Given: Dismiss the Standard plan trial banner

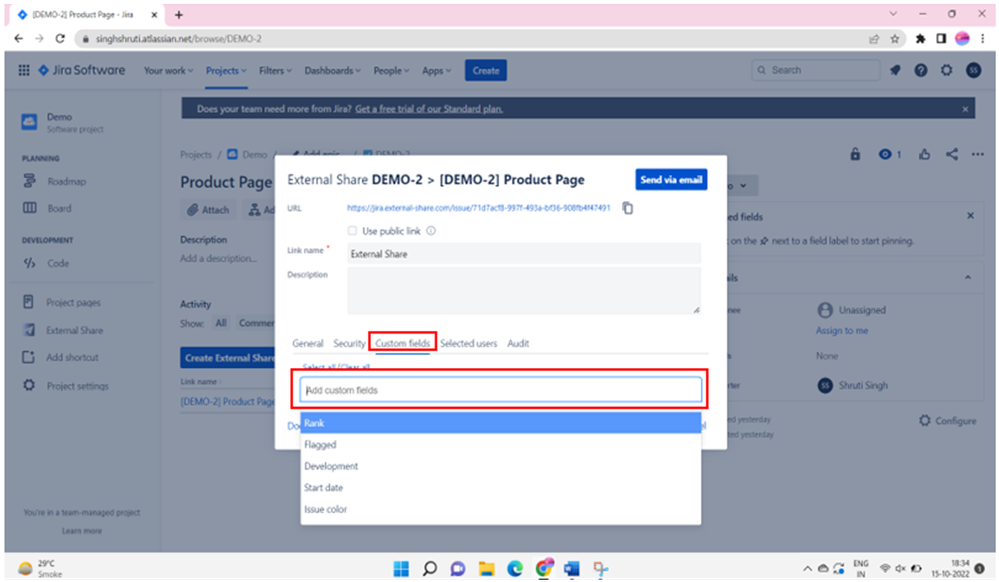Looking at the screenshot, I should coord(965,109).
